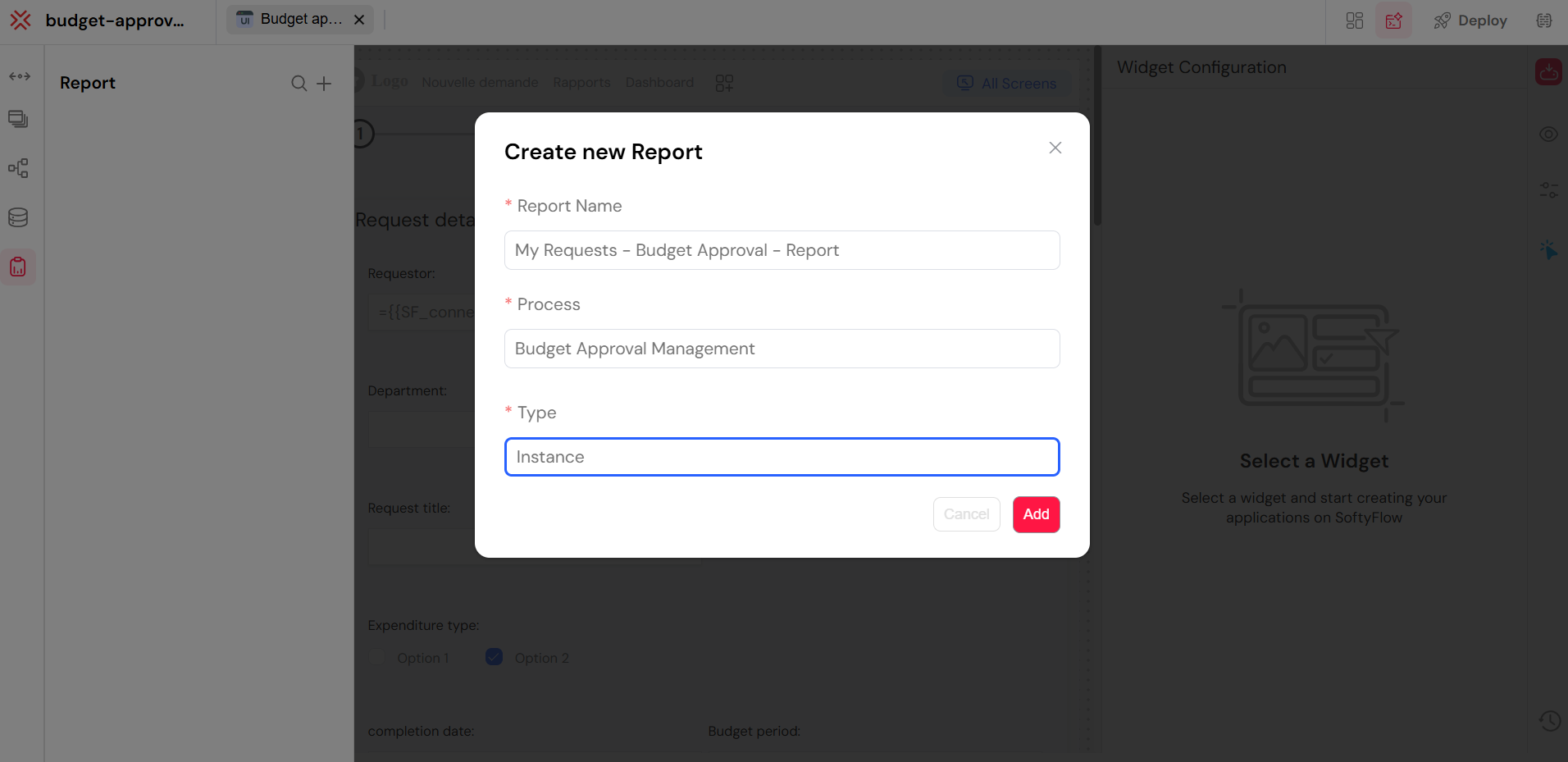Select the Report sidebar icon
Screen dimensions: 1568x762
[x=18, y=267]
